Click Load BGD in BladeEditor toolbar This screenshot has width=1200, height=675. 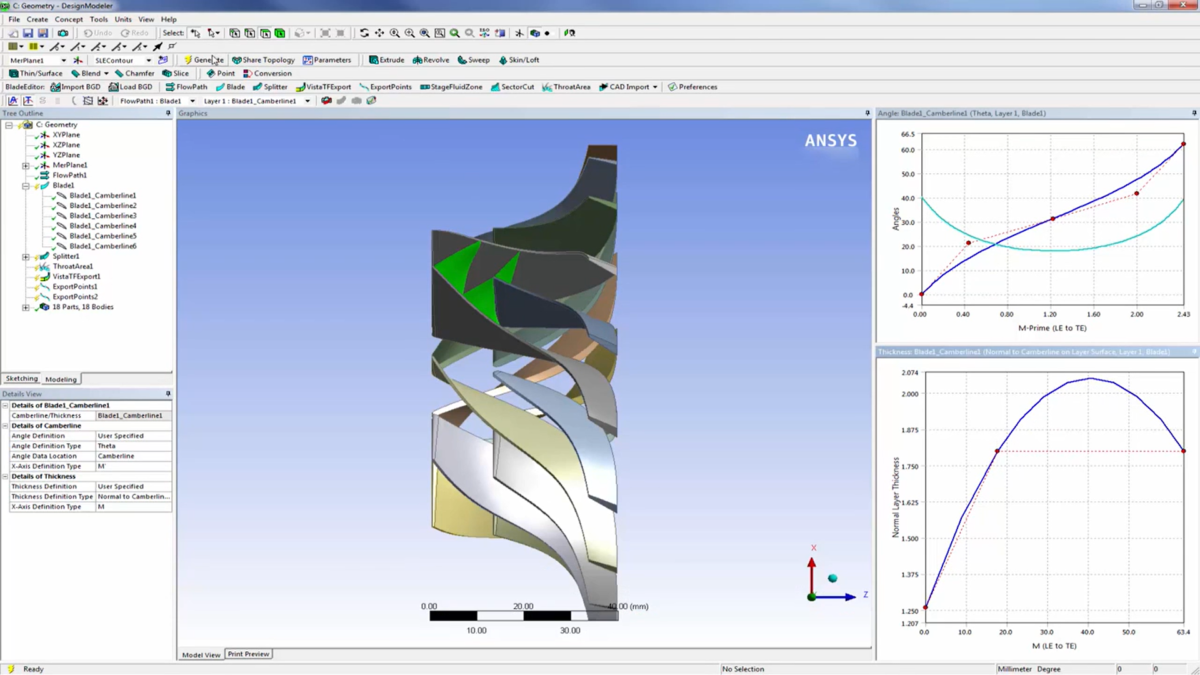point(131,87)
